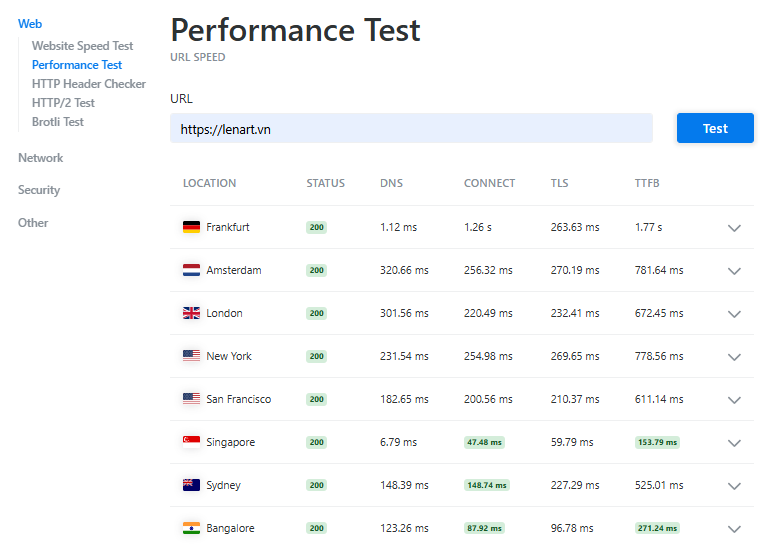Click the US flag icon beside New York
778x558 pixels.
(x=191, y=356)
